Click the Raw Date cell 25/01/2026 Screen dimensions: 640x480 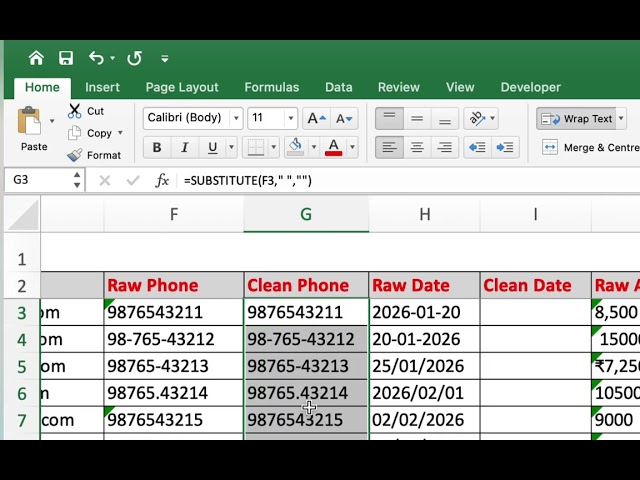pos(424,366)
